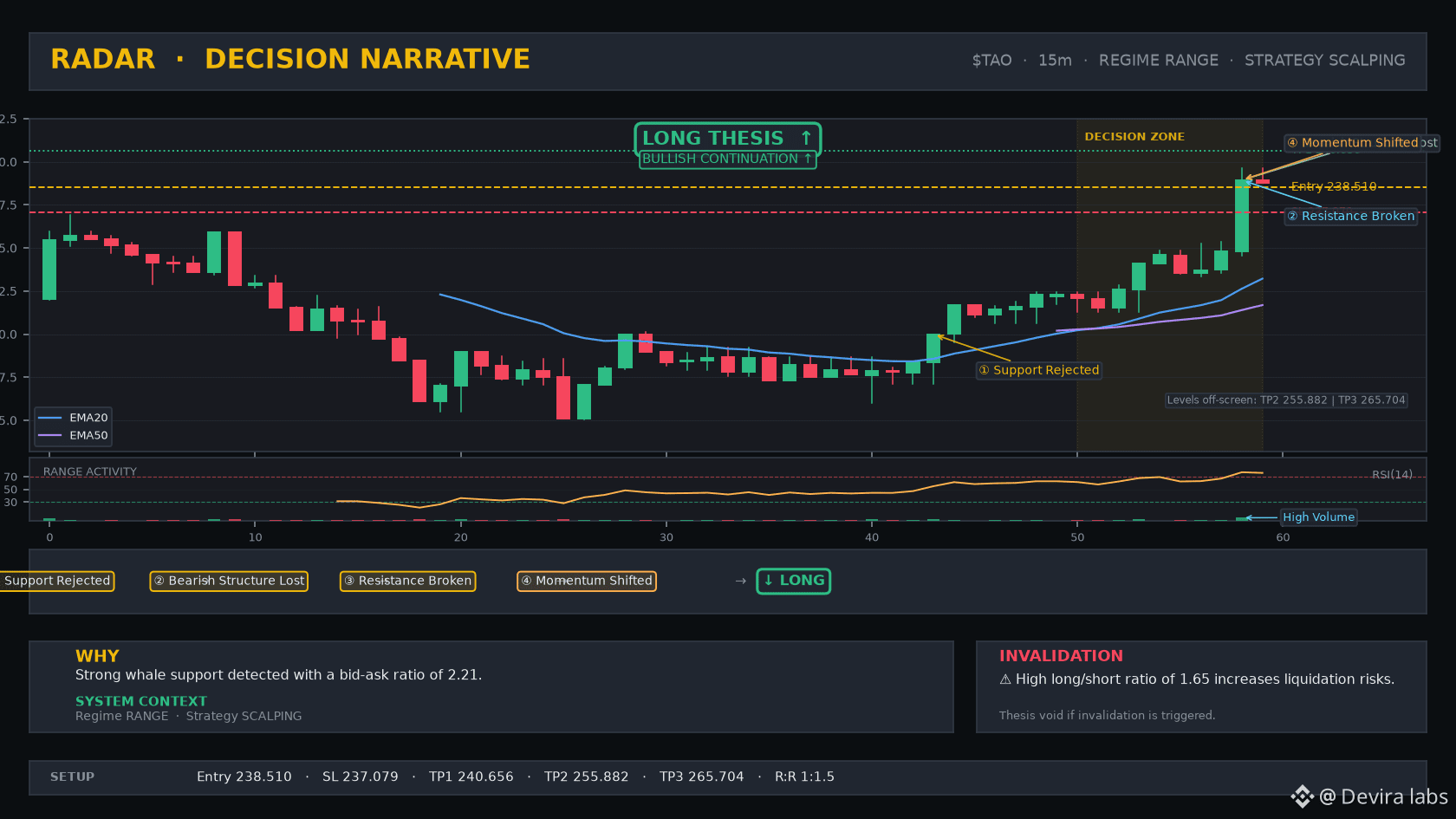Select the Momentum Shifted step chip

pos(587,581)
